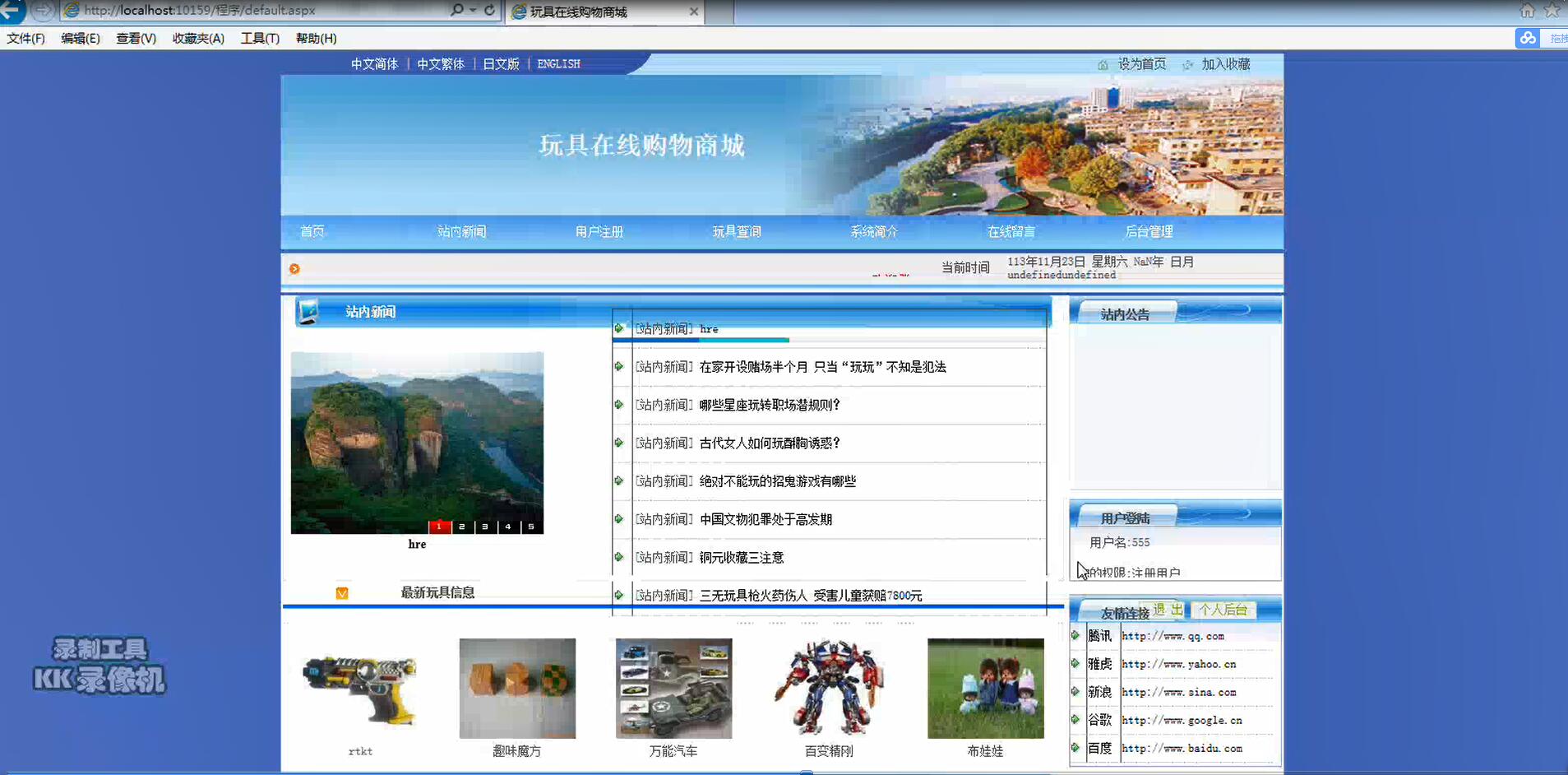The width and height of the screenshot is (1568, 775).
Task: Select slideshow image number 4
Action: pyautogui.click(x=508, y=527)
